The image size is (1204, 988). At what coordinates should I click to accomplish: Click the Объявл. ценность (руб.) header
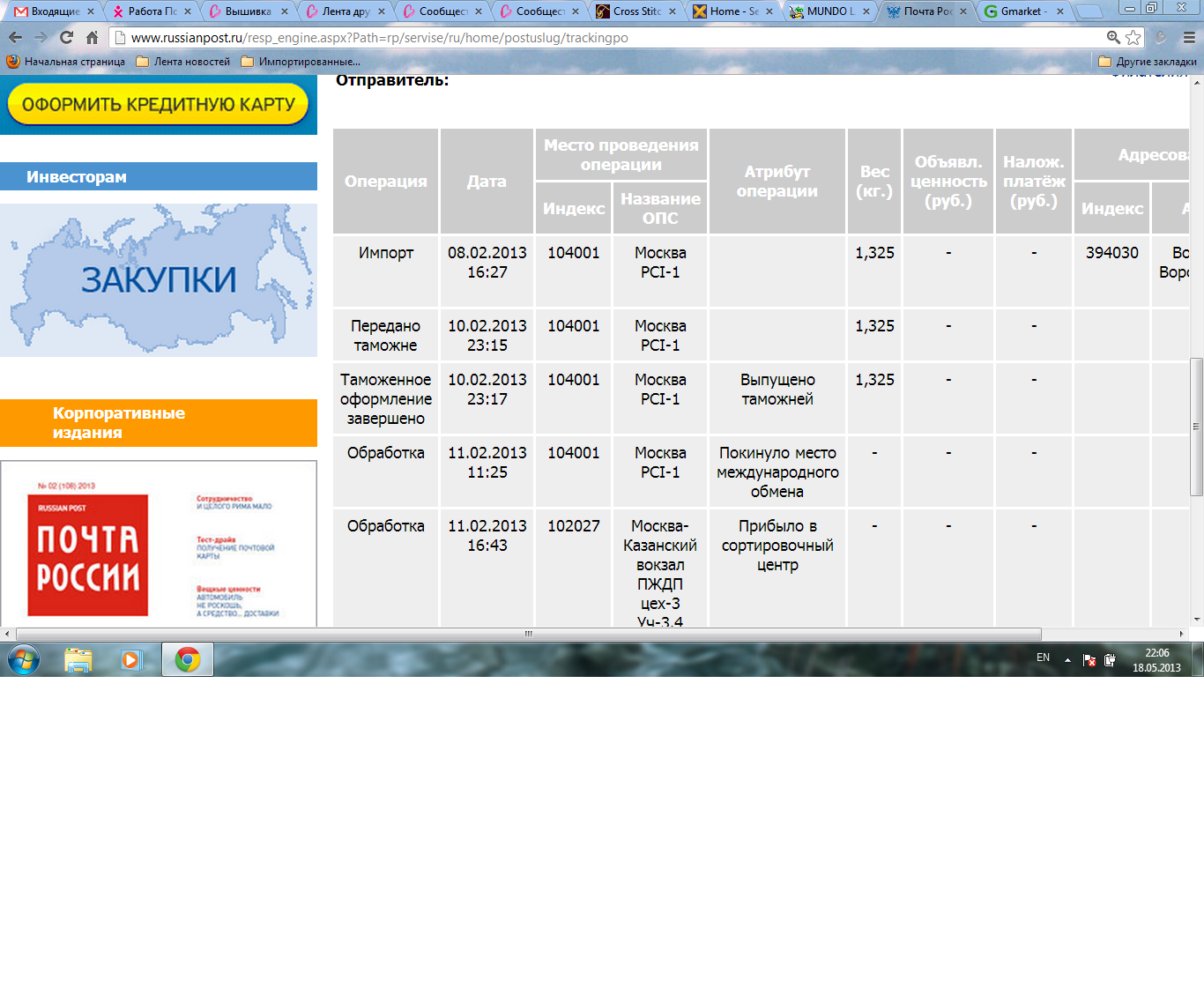tap(948, 182)
